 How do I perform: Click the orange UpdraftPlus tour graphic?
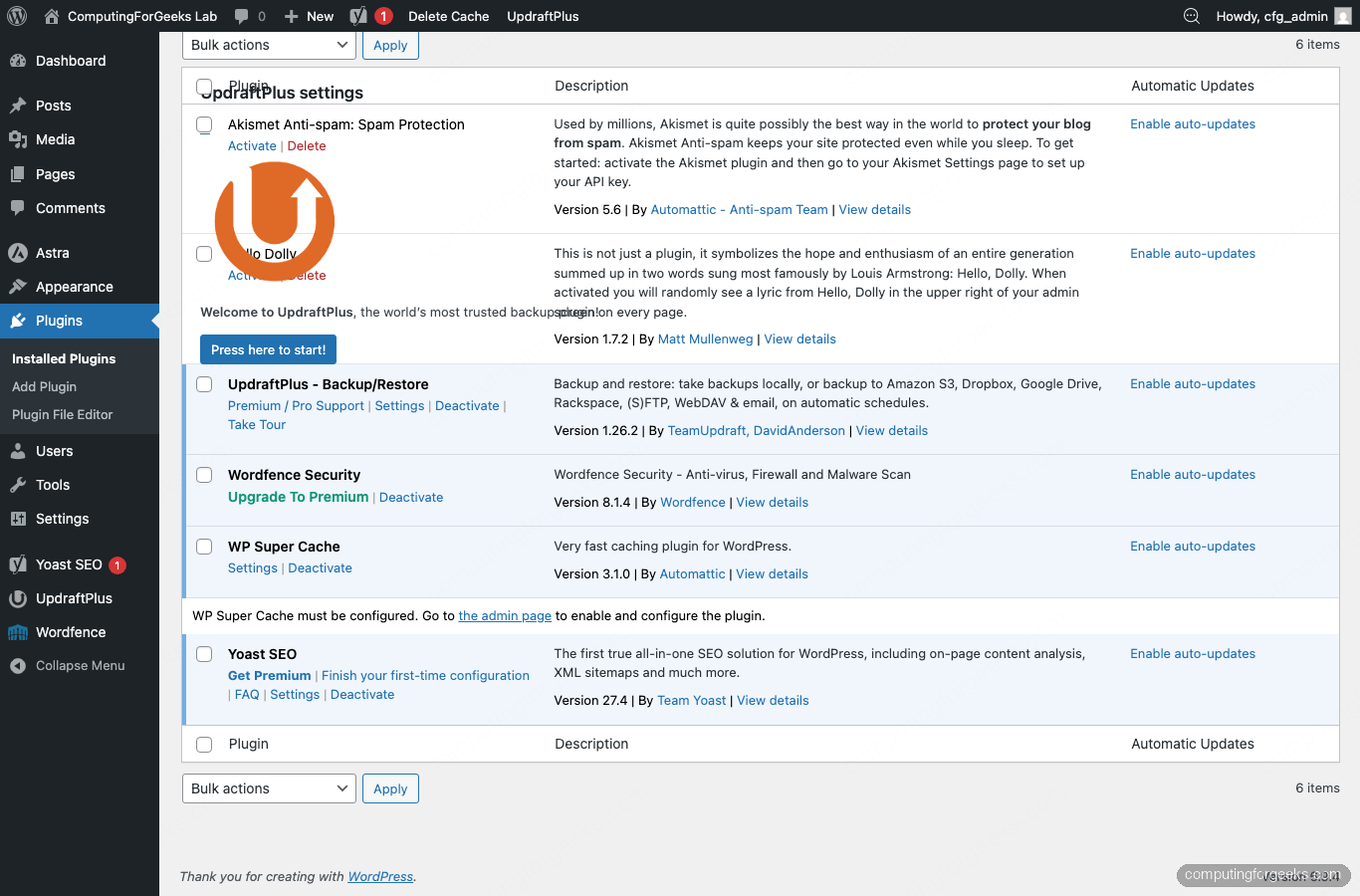click(x=274, y=219)
